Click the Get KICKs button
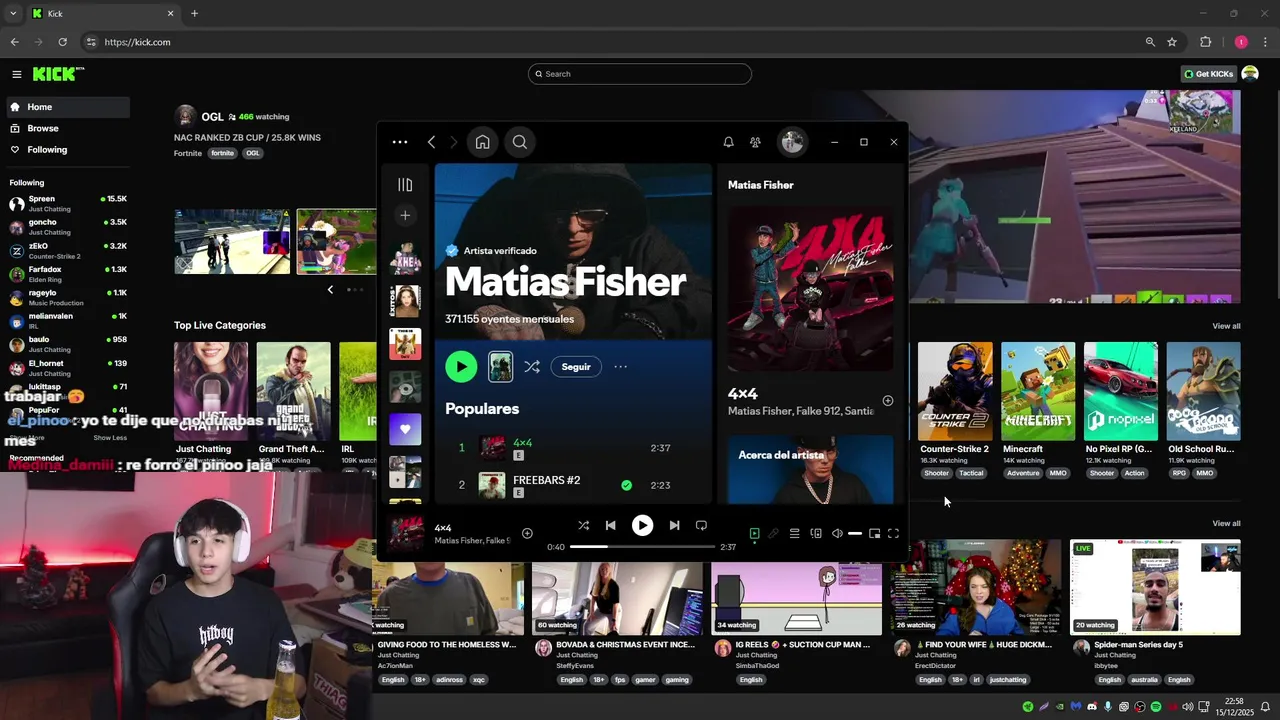 tap(1208, 74)
